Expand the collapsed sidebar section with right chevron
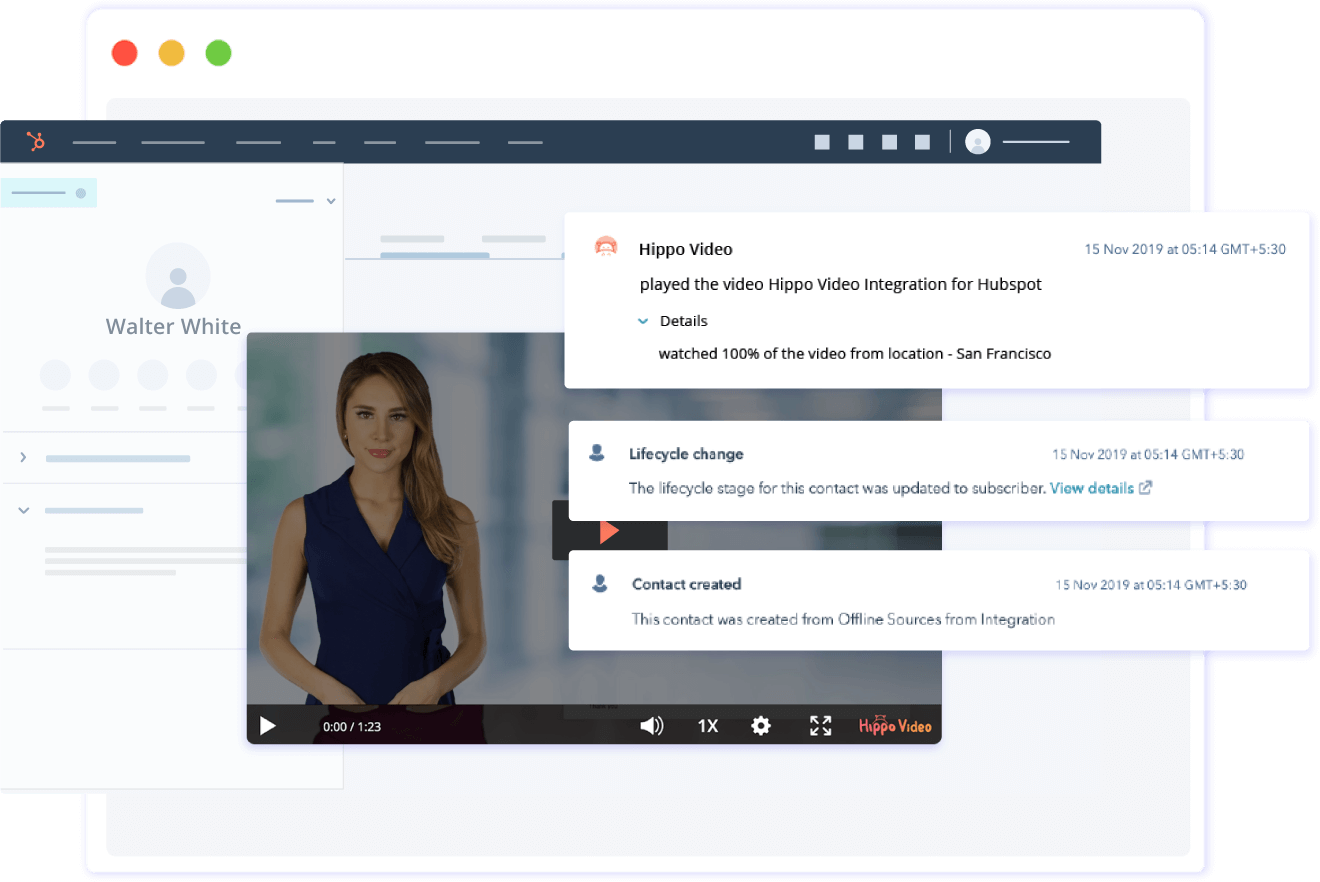This screenshot has width=1320, height=882. [x=22, y=457]
